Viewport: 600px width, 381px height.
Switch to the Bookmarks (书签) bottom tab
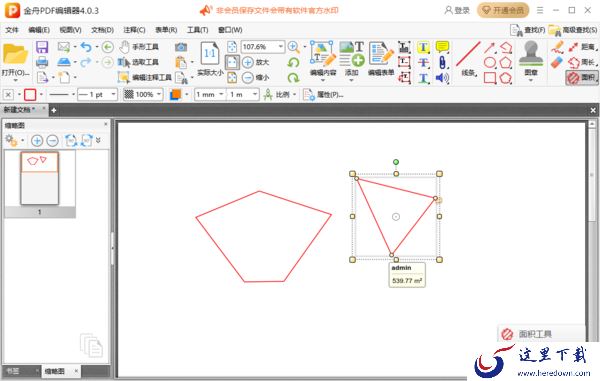[x=13, y=371]
